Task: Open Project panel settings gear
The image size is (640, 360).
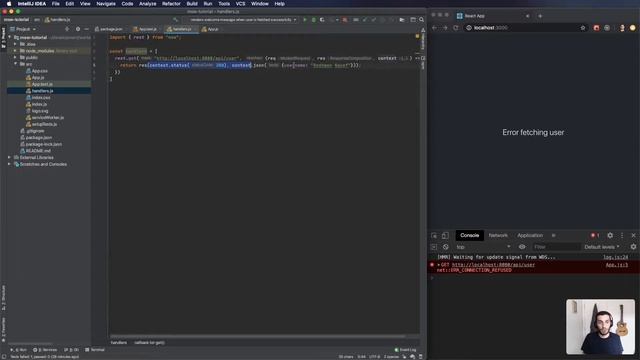Action: pyautogui.click(x=78, y=29)
